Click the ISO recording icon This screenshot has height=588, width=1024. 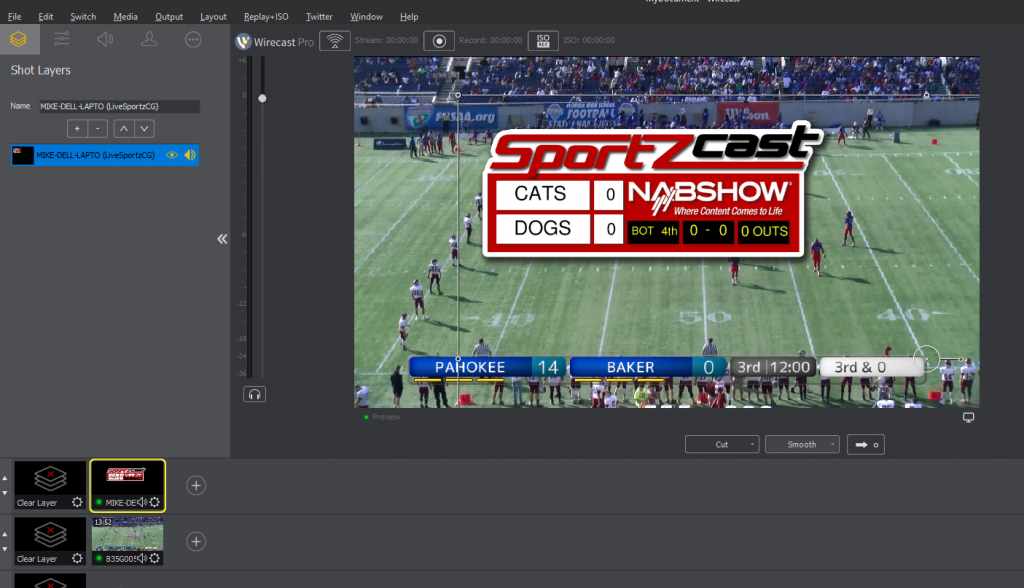point(541,41)
